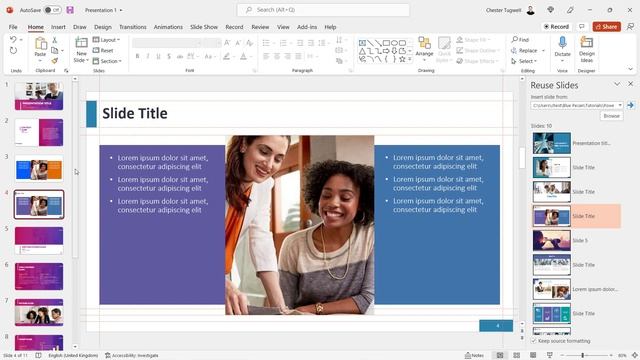Select slide 6 thumbnail in the panel
Image resolution: width=640 pixels, height=360 pixels.
tap(39, 277)
